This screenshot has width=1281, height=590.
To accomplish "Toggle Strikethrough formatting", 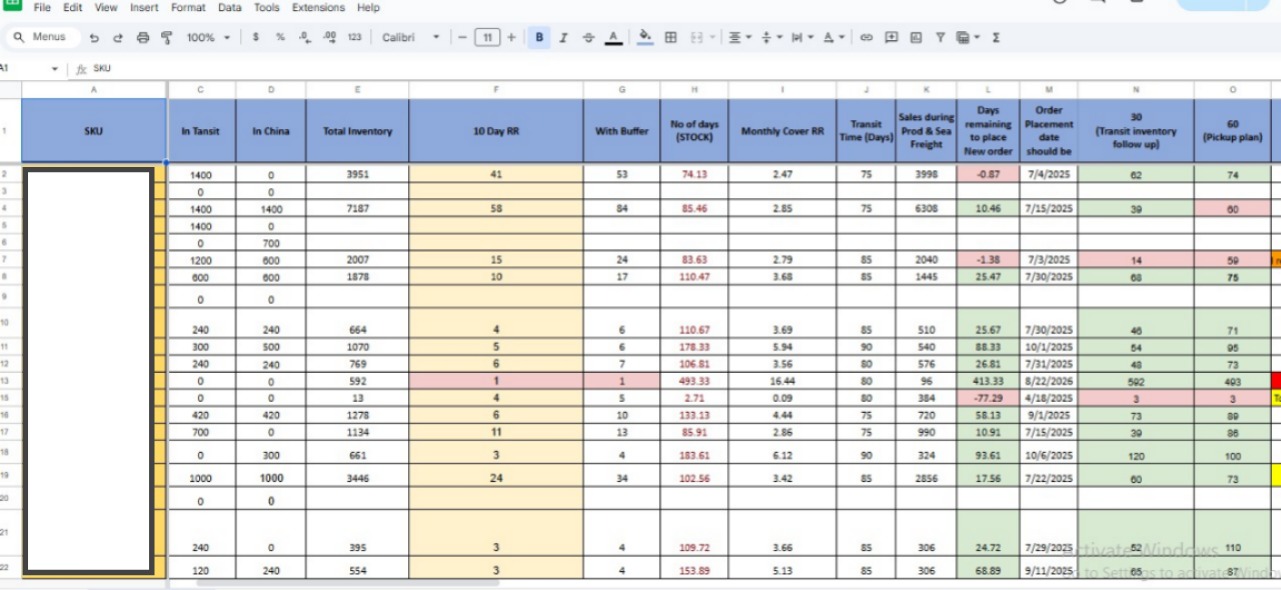I will coord(588,37).
